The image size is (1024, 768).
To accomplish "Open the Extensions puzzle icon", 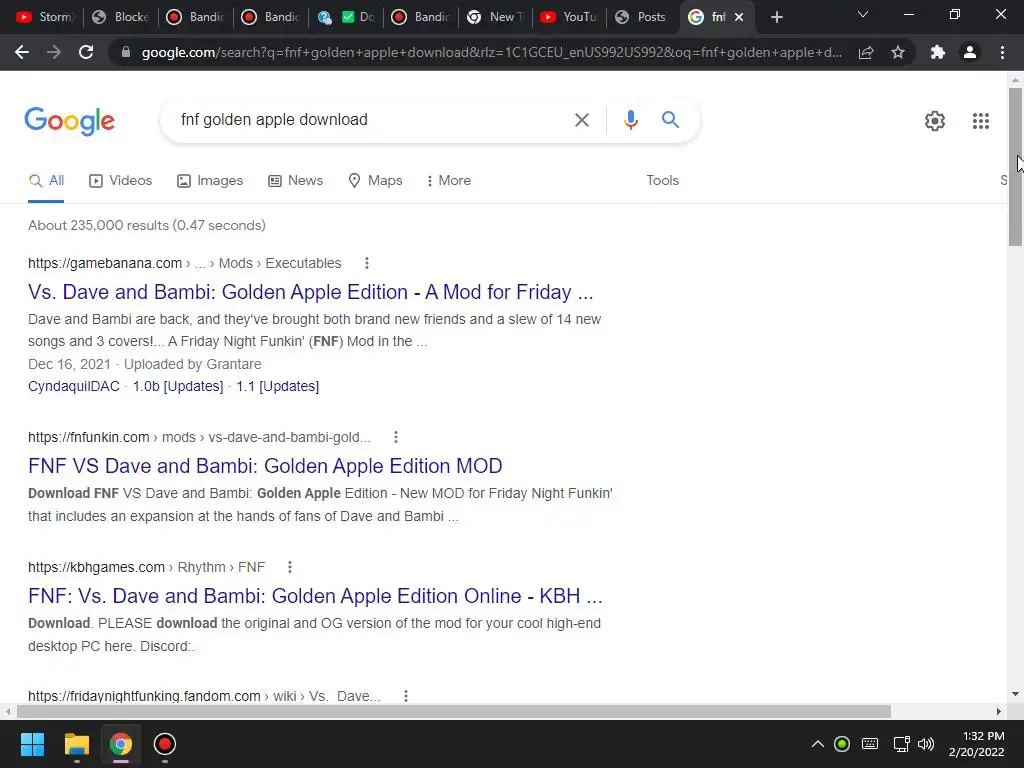I will (938, 52).
